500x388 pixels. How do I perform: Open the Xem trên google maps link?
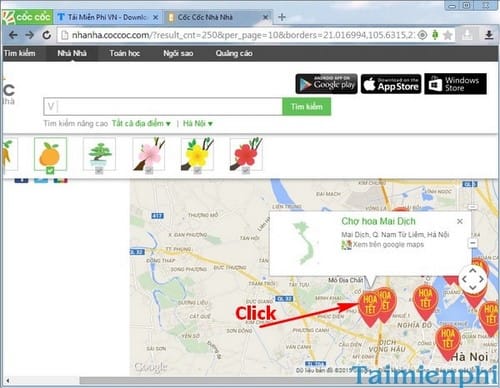pyautogui.click(x=388, y=245)
